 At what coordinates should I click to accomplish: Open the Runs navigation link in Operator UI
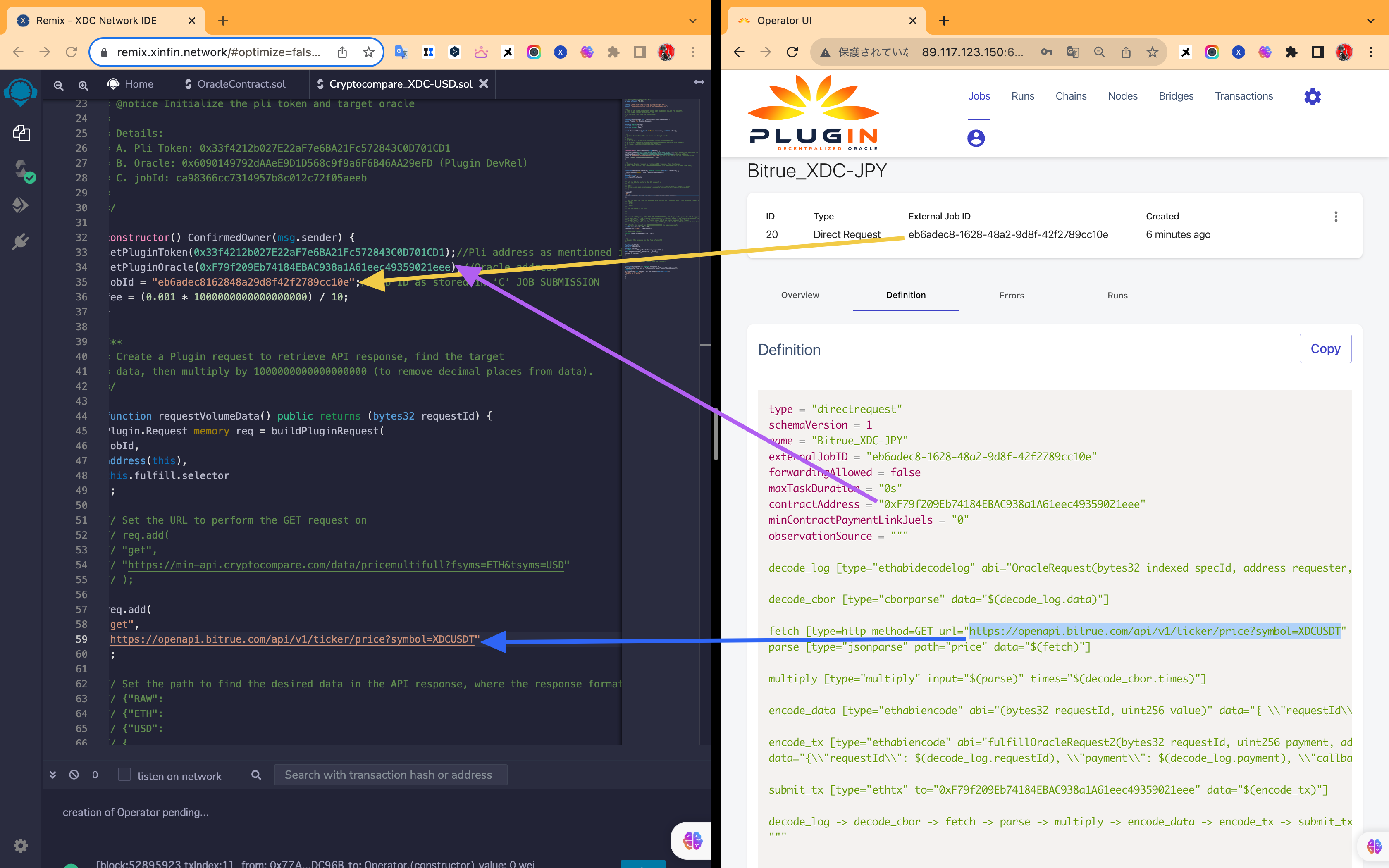tap(1022, 96)
